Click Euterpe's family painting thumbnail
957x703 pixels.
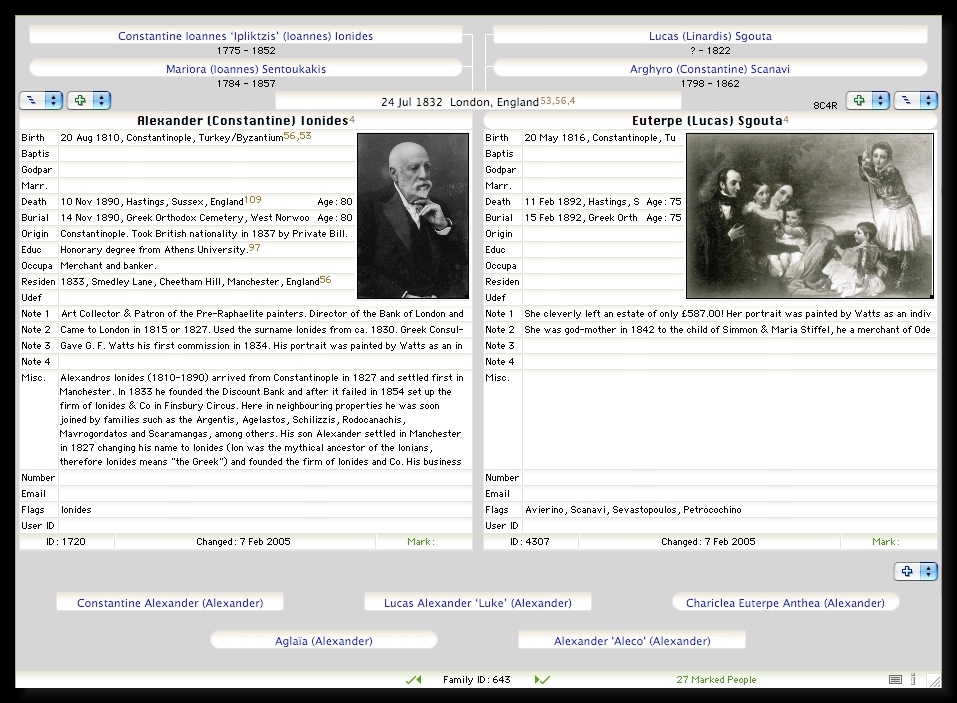tap(809, 216)
